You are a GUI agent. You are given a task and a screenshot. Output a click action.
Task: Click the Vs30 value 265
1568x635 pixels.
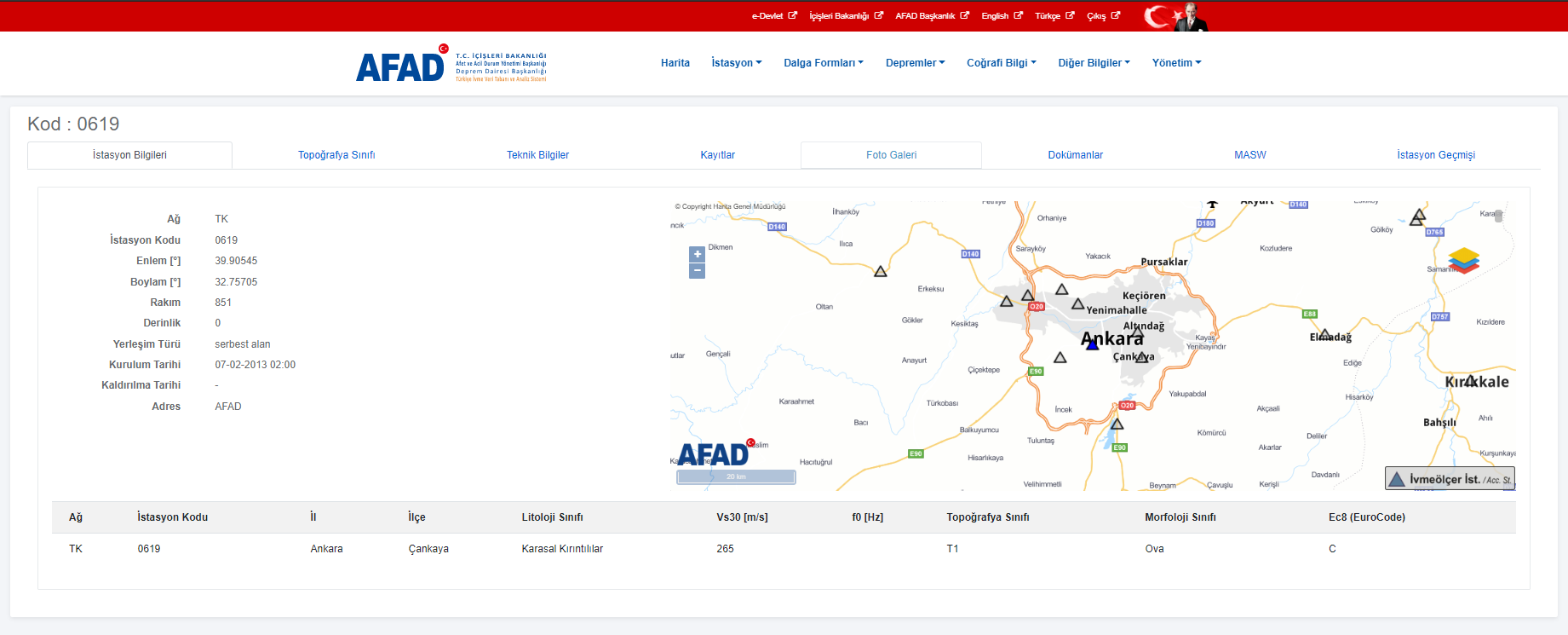725,549
